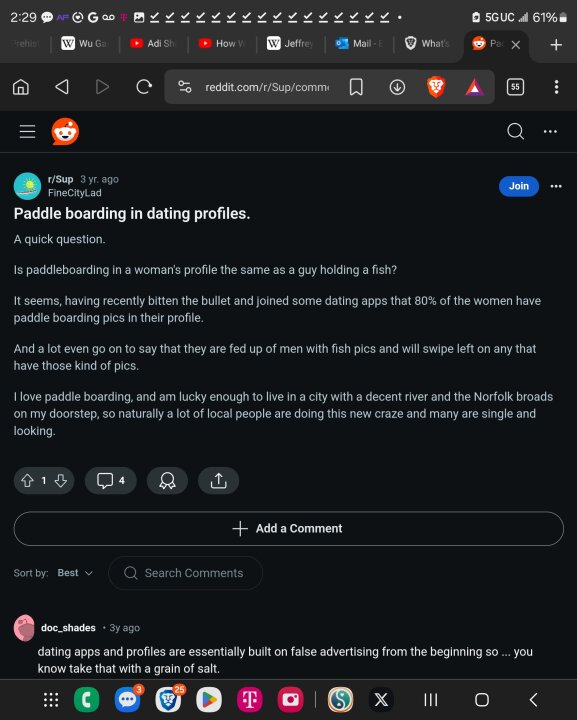
Task: Upvote the paddle boarding post
Action: pyautogui.click(x=28, y=481)
